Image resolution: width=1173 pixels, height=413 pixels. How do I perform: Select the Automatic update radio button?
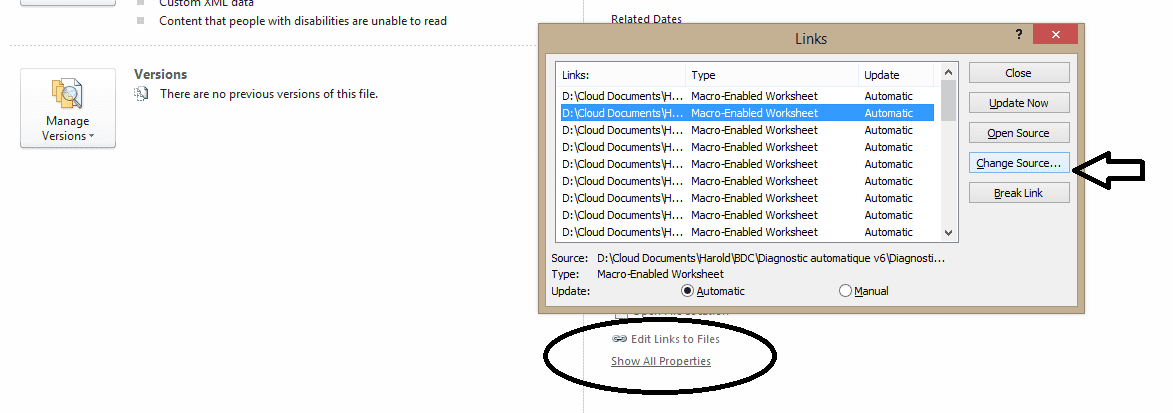(687, 290)
